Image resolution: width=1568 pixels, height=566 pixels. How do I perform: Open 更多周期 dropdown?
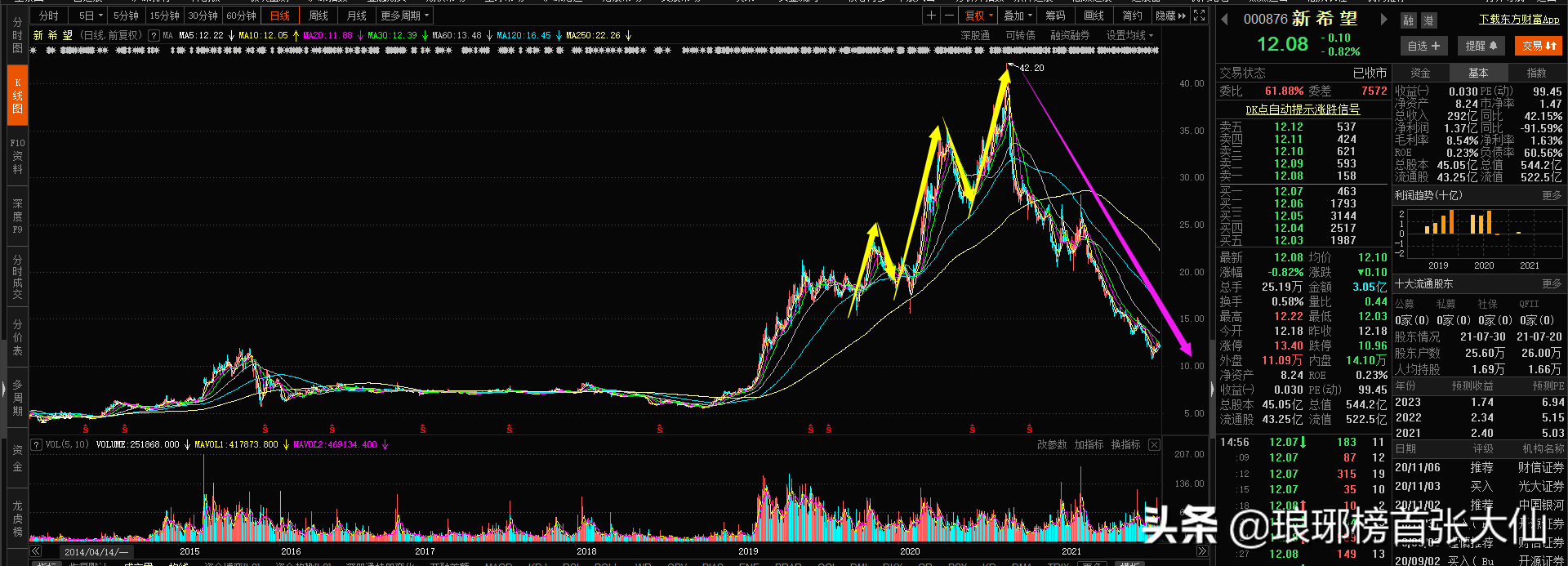click(405, 16)
